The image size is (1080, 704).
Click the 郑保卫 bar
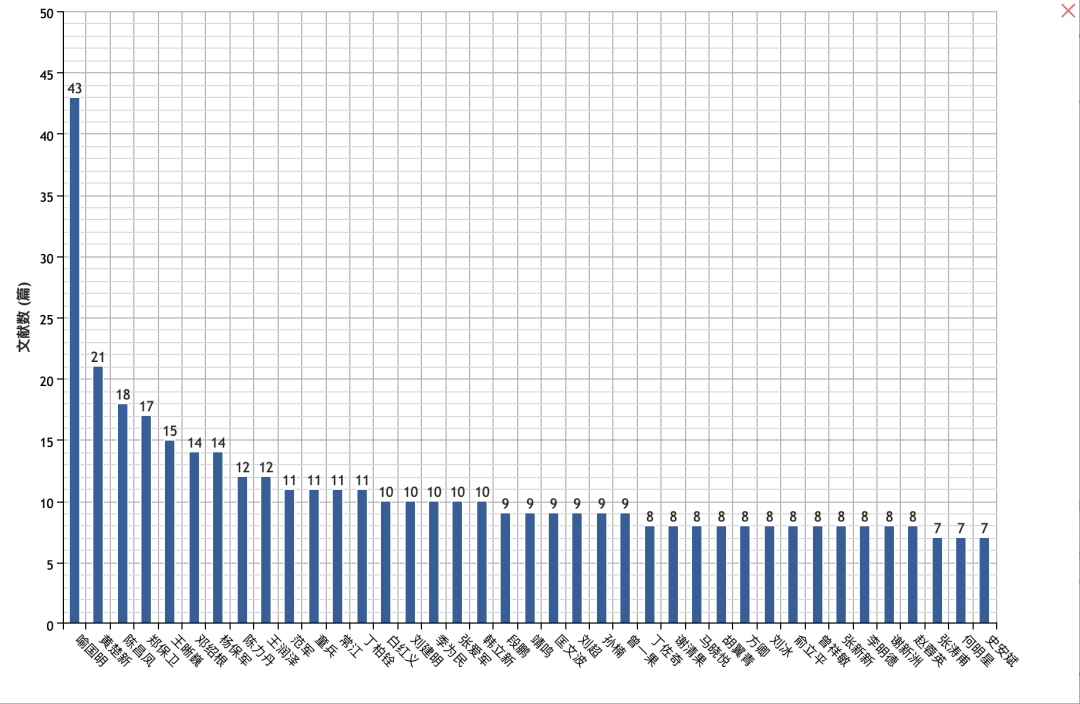tap(146, 519)
